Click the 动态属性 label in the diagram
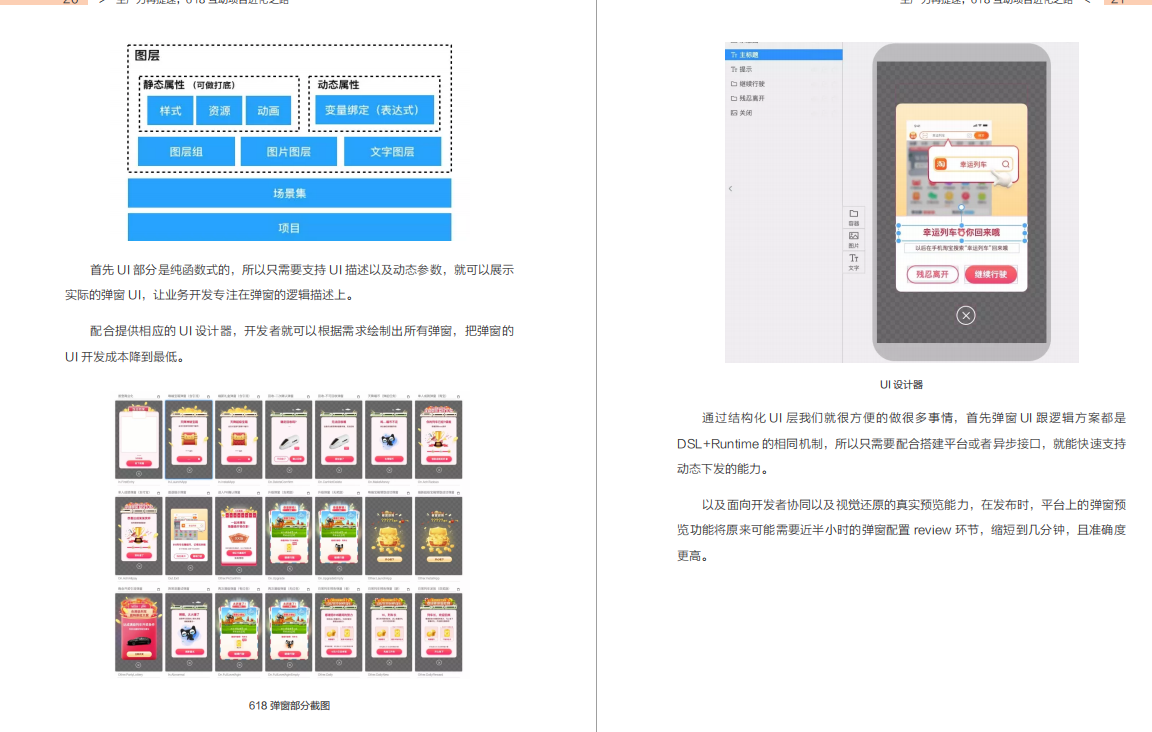The height and width of the screenshot is (732, 1152). [x=339, y=85]
